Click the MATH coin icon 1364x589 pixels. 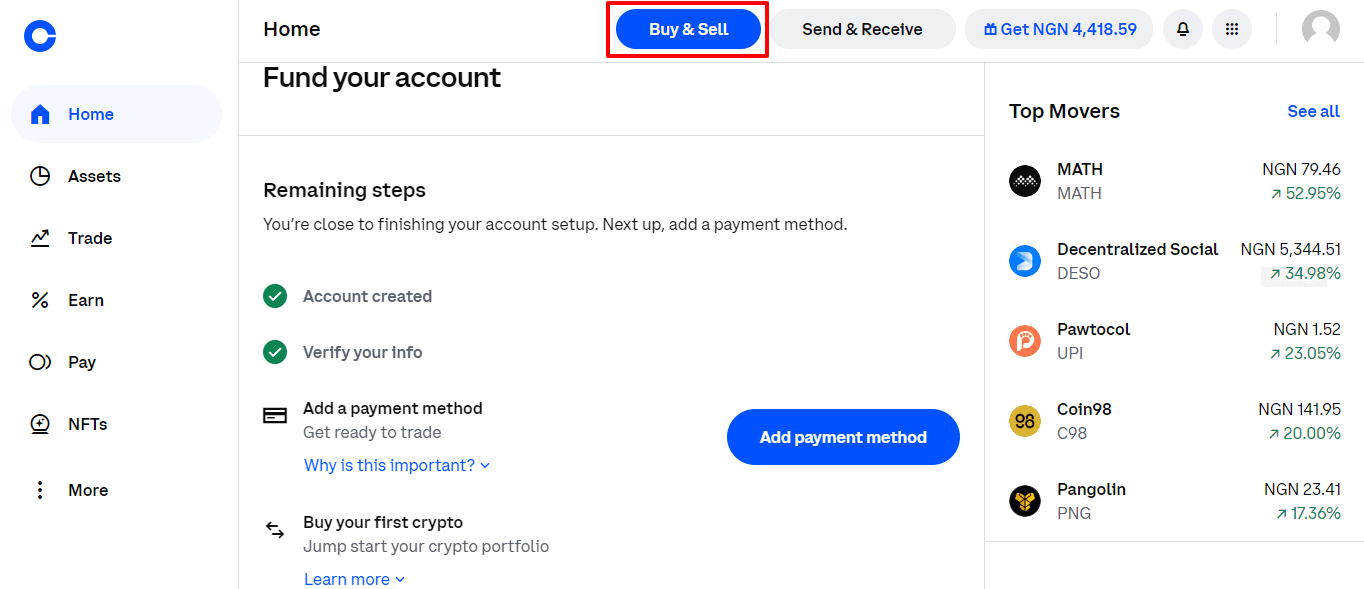click(1025, 180)
